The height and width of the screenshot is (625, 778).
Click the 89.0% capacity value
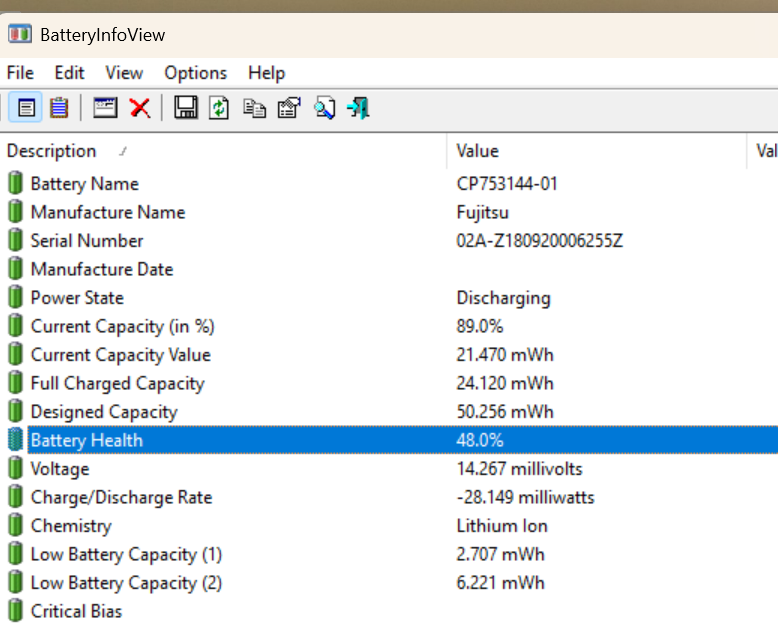click(x=479, y=326)
